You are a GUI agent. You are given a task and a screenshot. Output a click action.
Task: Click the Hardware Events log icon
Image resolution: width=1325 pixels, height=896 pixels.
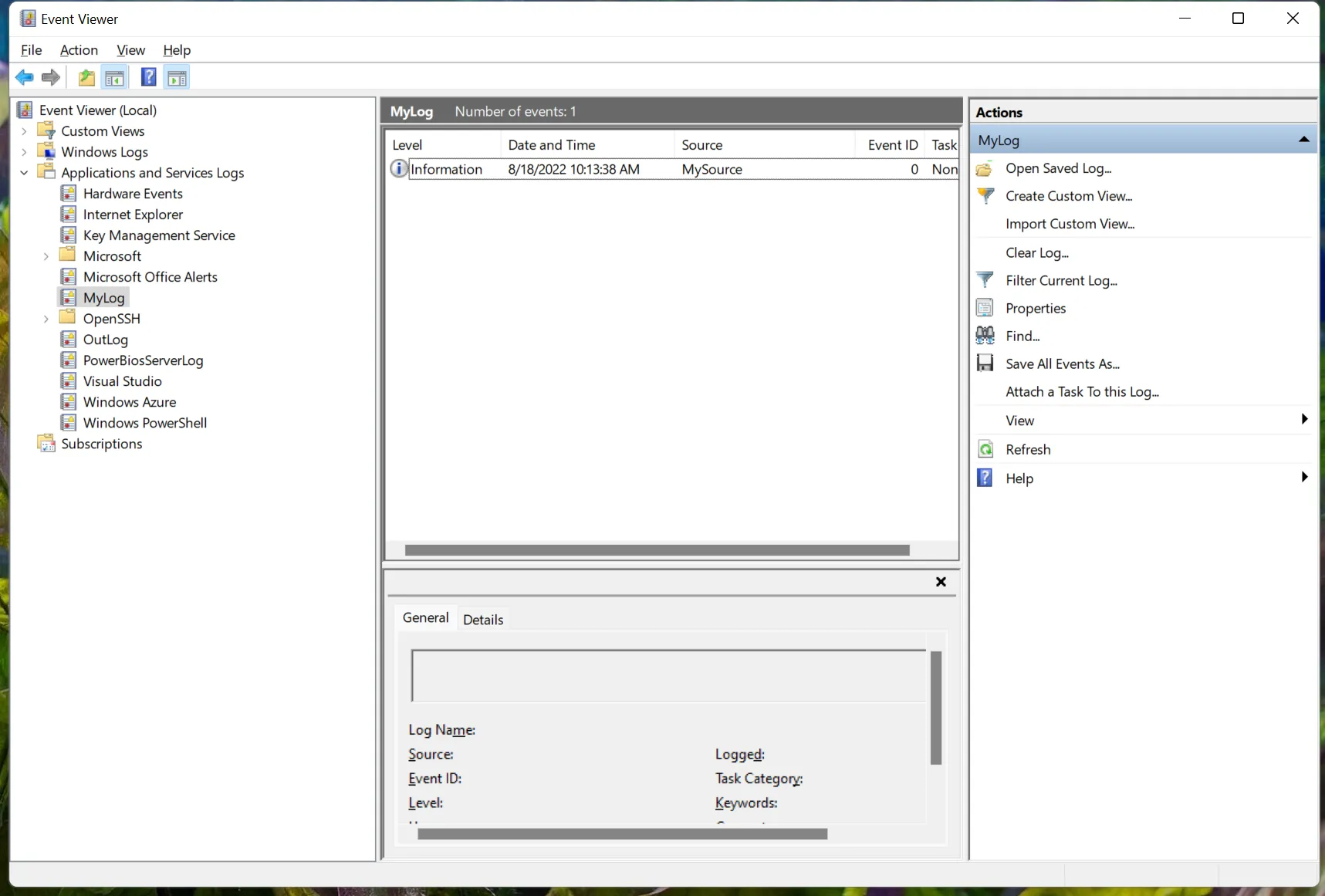69,193
